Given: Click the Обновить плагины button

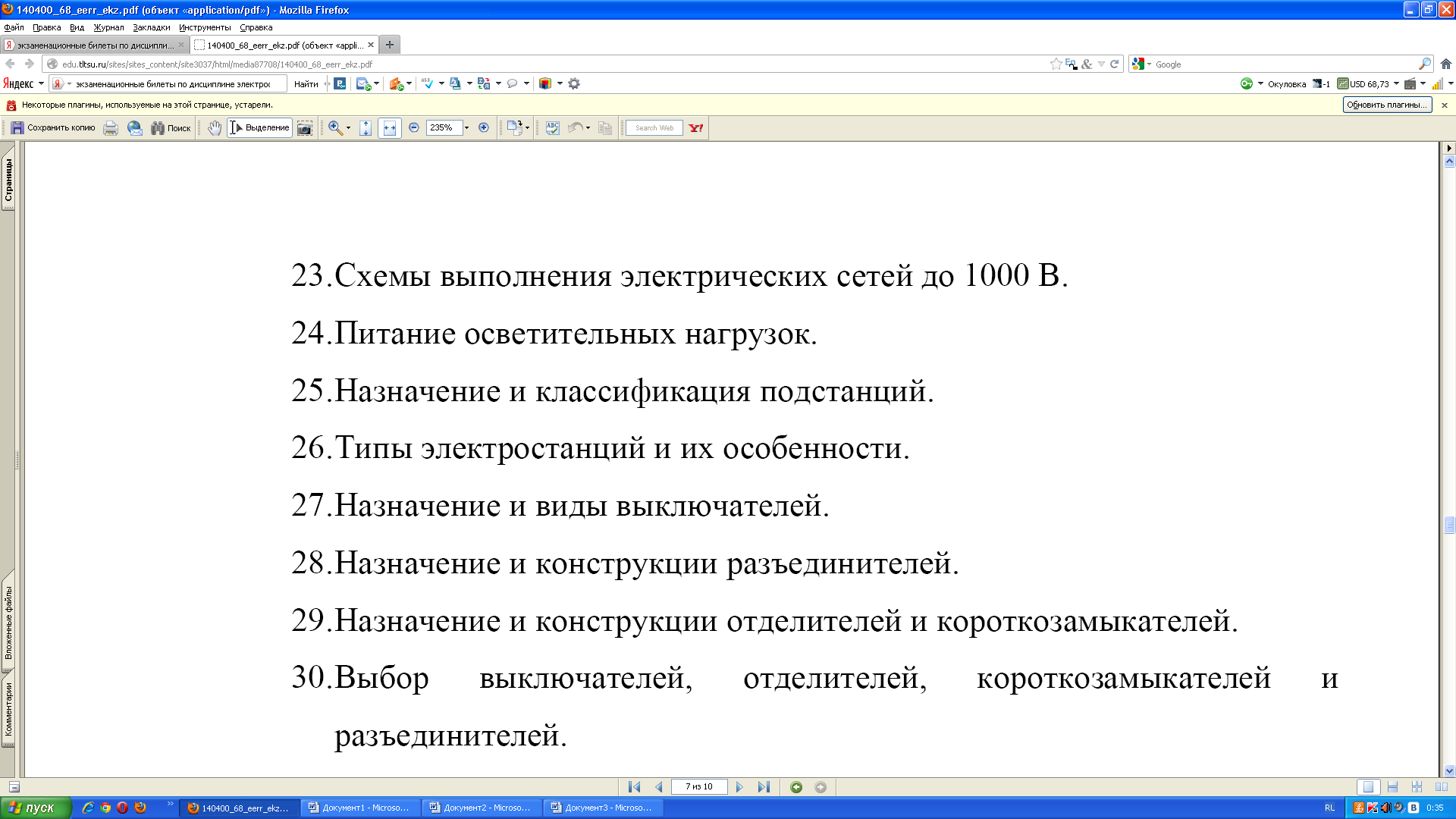Looking at the screenshot, I should click(x=1386, y=105).
